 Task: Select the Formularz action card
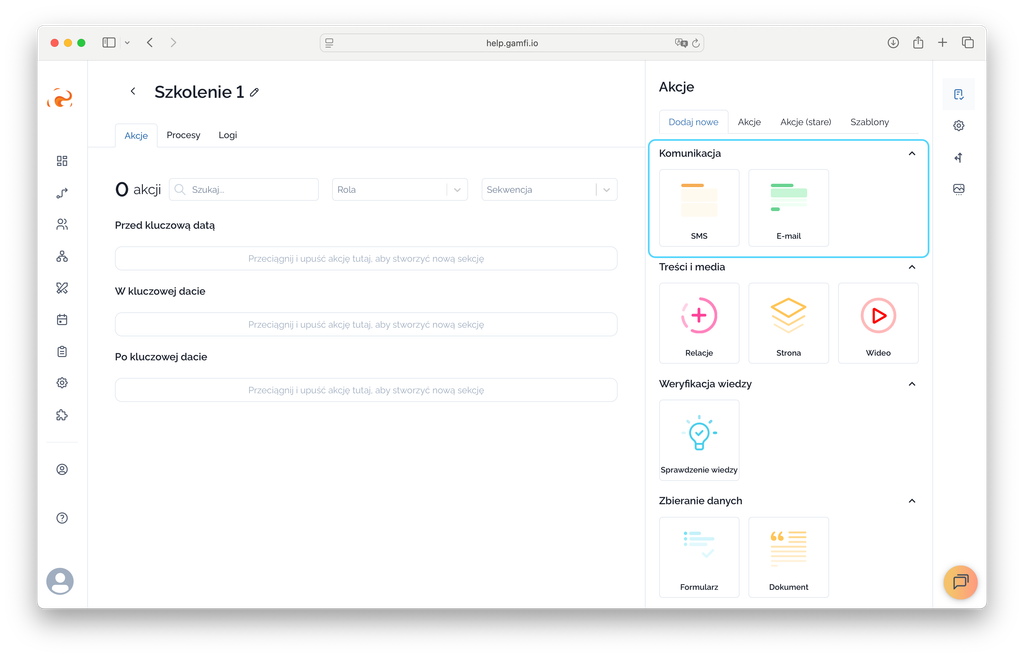click(699, 556)
